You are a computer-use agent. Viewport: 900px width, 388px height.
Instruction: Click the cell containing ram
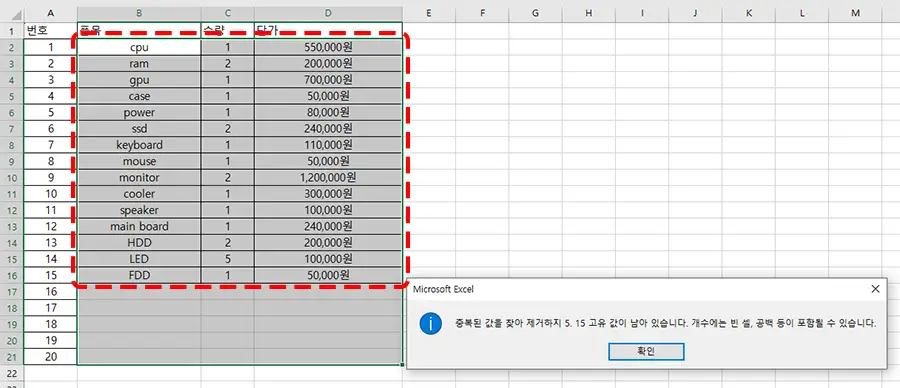pyautogui.click(x=139, y=63)
